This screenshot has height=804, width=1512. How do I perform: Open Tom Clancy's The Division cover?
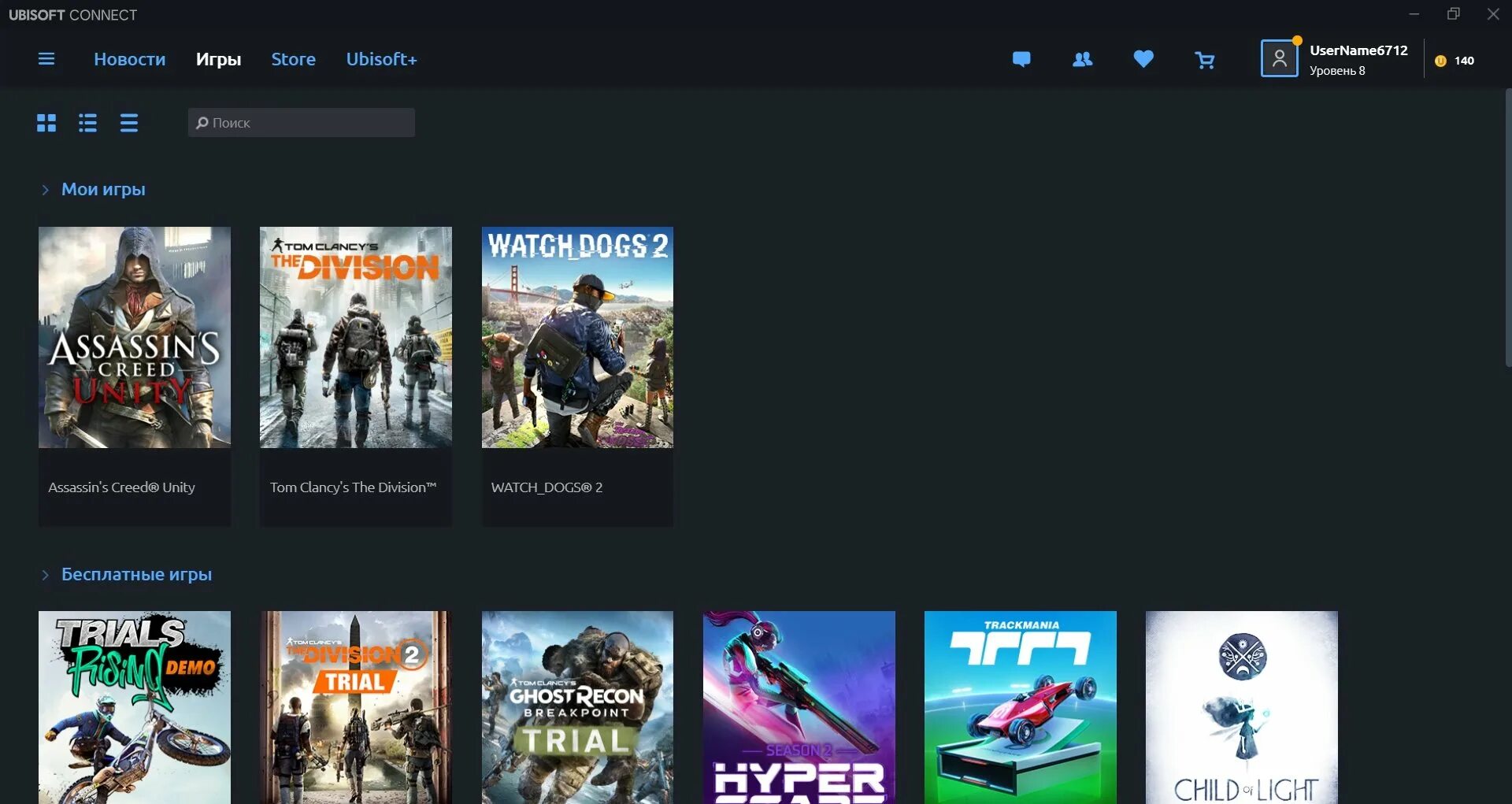pos(356,338)
